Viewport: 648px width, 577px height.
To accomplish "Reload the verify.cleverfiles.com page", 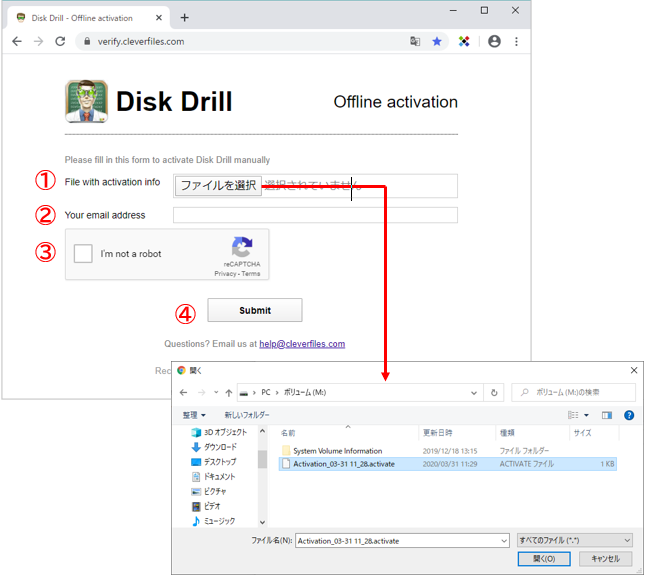I will coord(60,41).
